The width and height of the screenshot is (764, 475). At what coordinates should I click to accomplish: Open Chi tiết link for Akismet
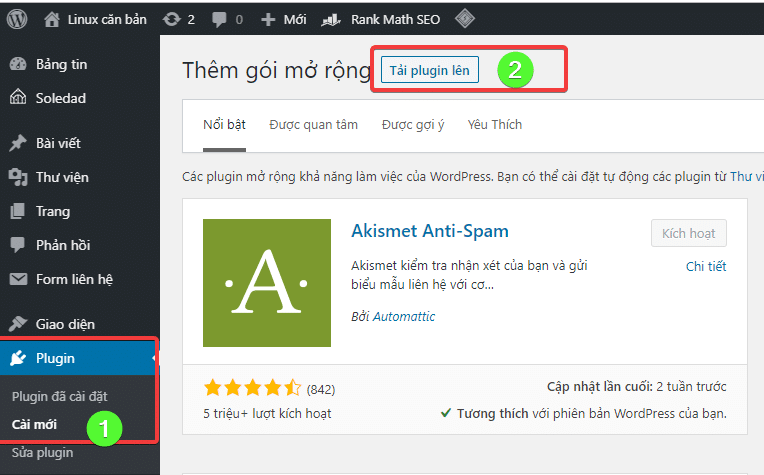[x=705, y=266]
